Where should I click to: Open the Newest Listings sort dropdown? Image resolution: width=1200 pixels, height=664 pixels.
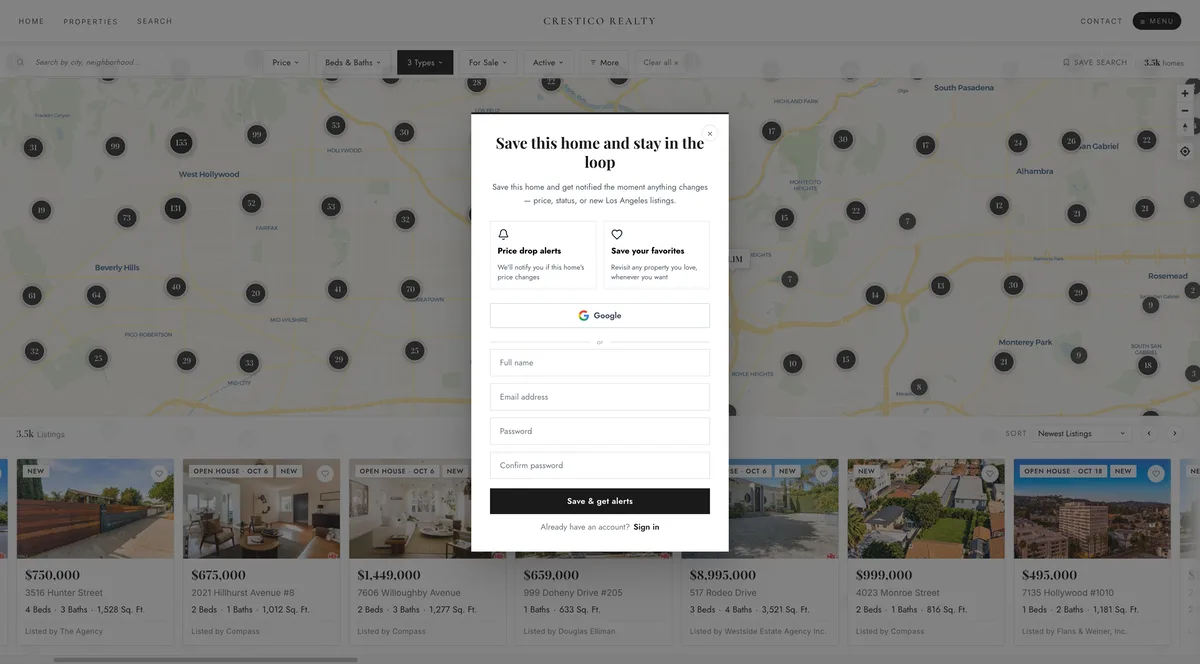1082,433
